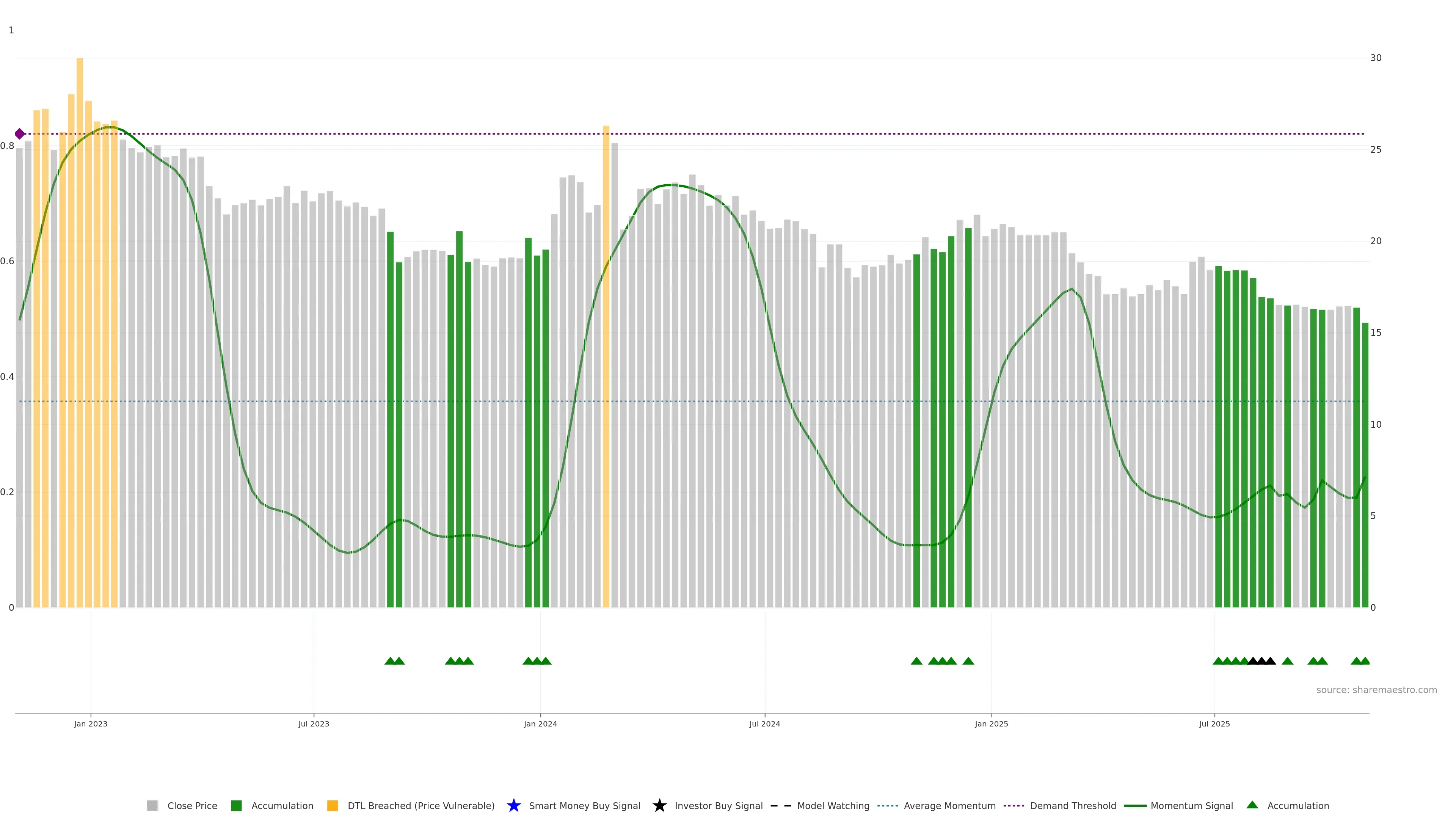Click the Model Watching dashed line icon
The image size is (1456, 819).
(x=781, y=805)
